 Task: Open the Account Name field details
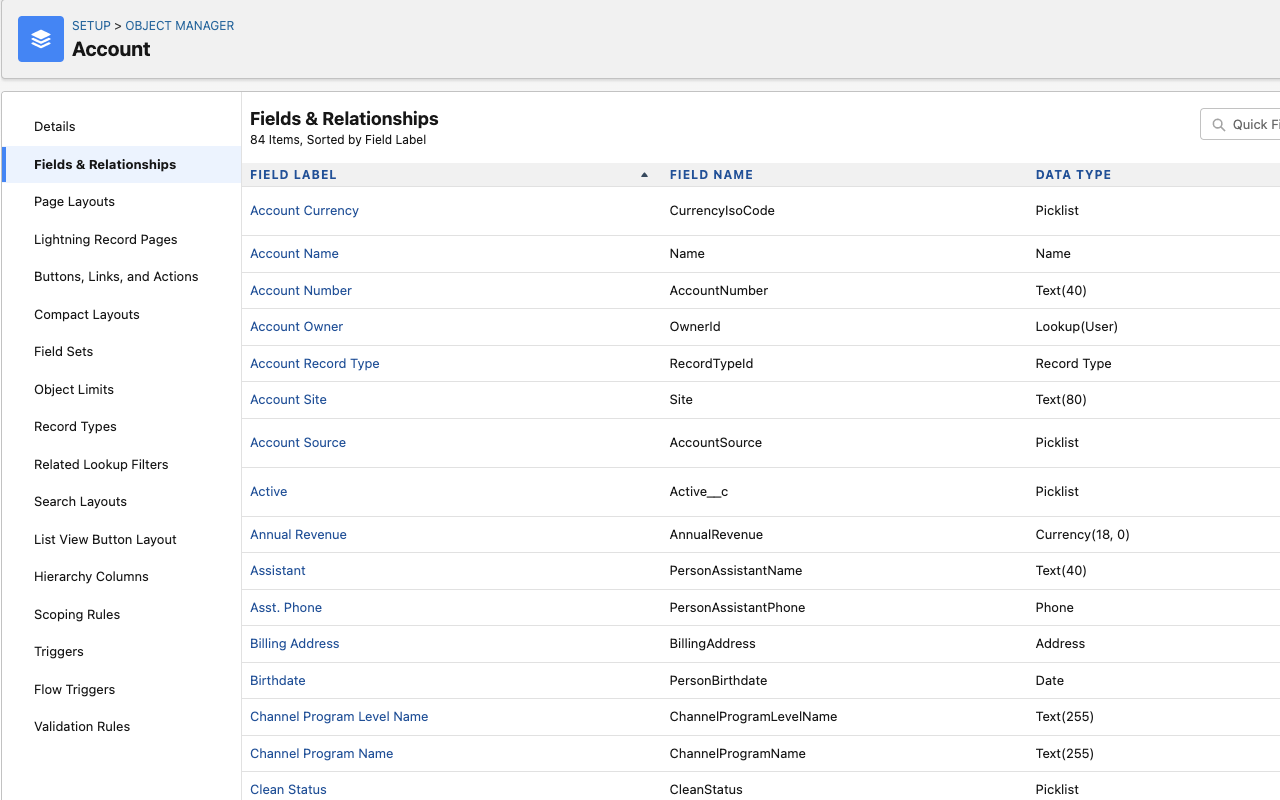coord(294,253)
